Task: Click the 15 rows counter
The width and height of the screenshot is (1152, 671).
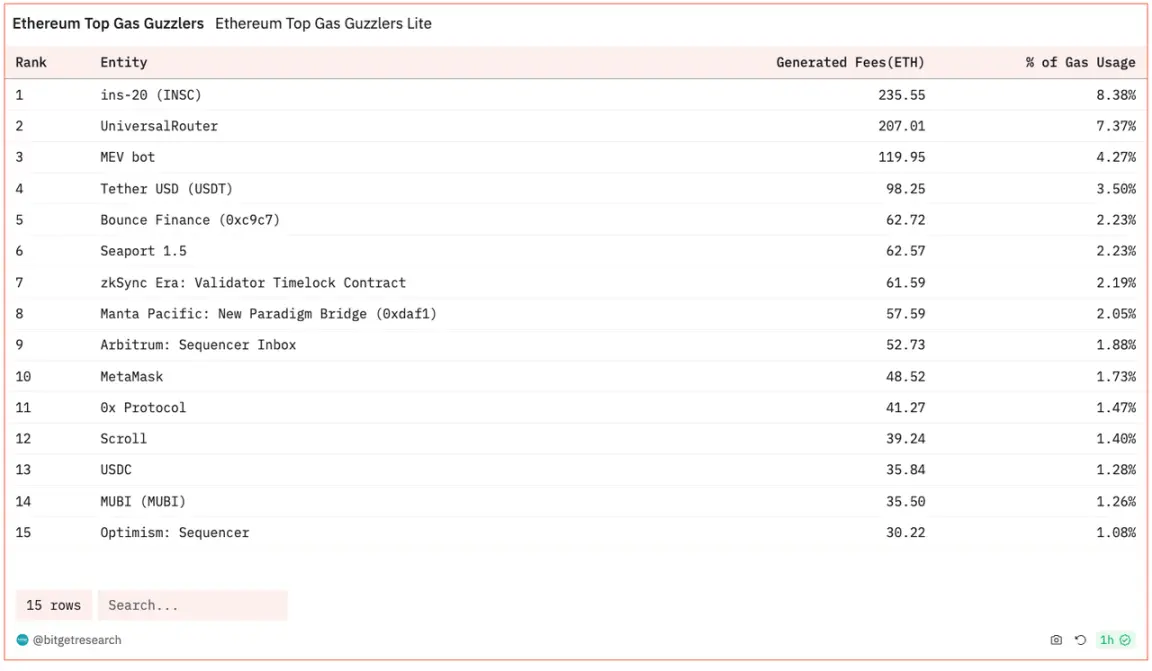Action: (x=54, y=606)
